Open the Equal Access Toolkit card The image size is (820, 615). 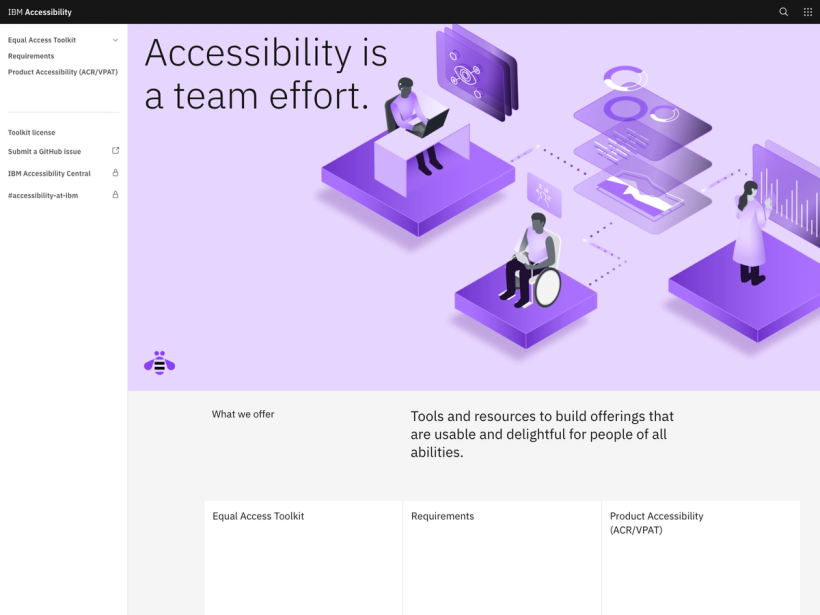(x=303, y=558)
